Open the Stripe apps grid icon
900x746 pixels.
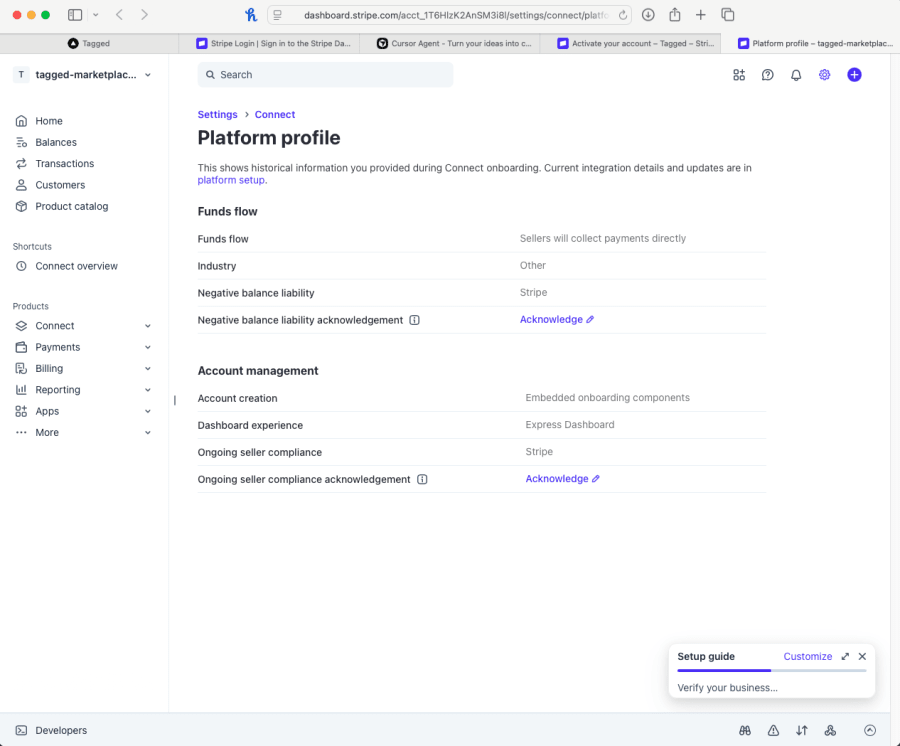coord(739,75)
